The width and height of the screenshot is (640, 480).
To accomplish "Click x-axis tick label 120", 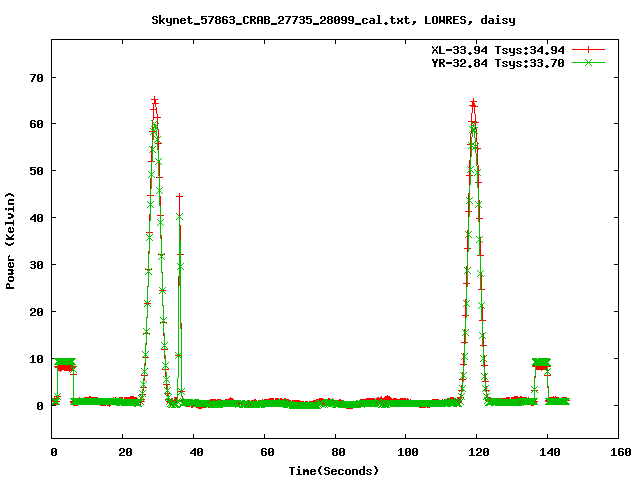I will [479, 452].
